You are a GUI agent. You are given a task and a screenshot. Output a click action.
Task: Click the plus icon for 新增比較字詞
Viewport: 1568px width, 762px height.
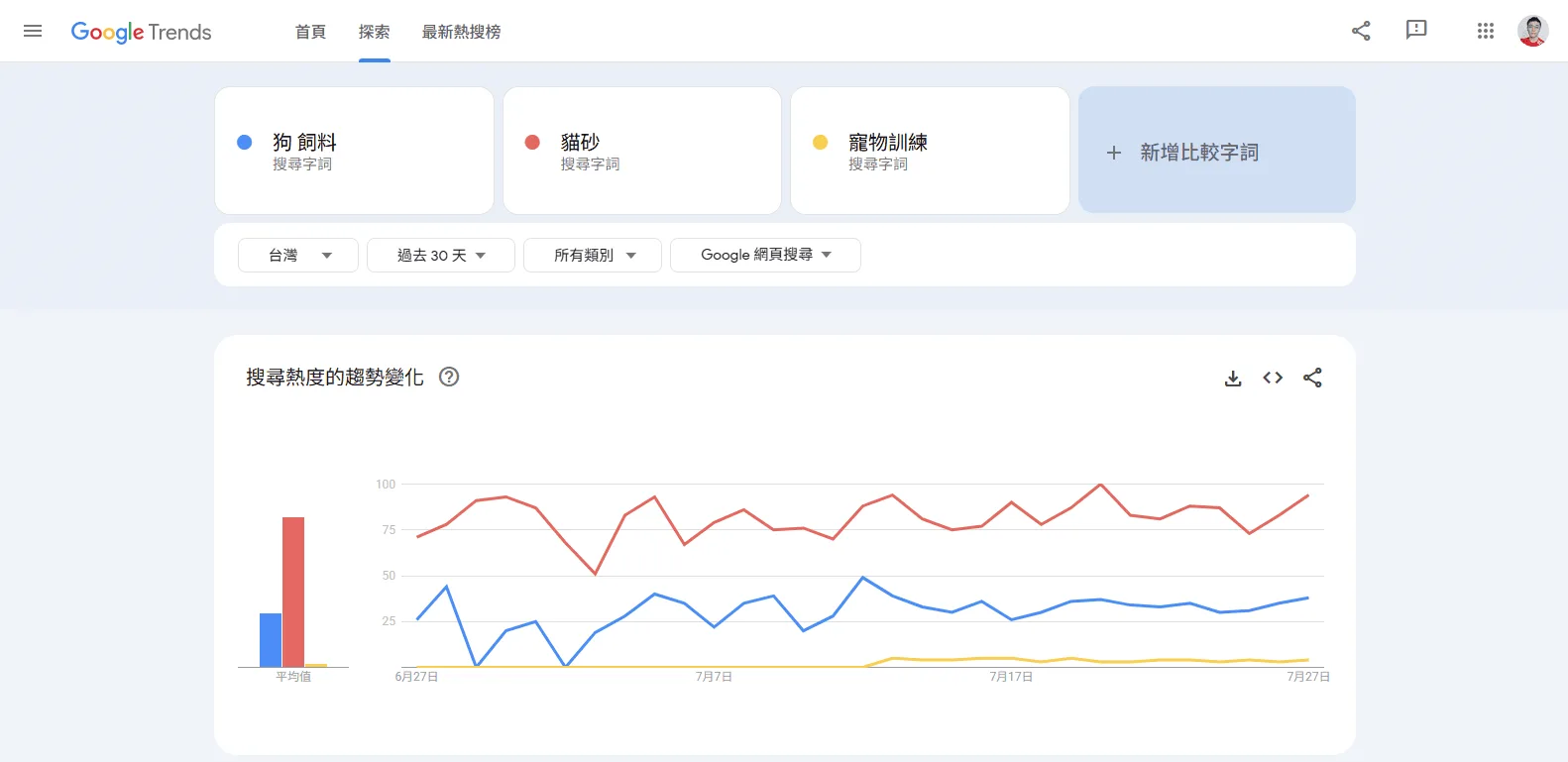[x=1114, y=153]
